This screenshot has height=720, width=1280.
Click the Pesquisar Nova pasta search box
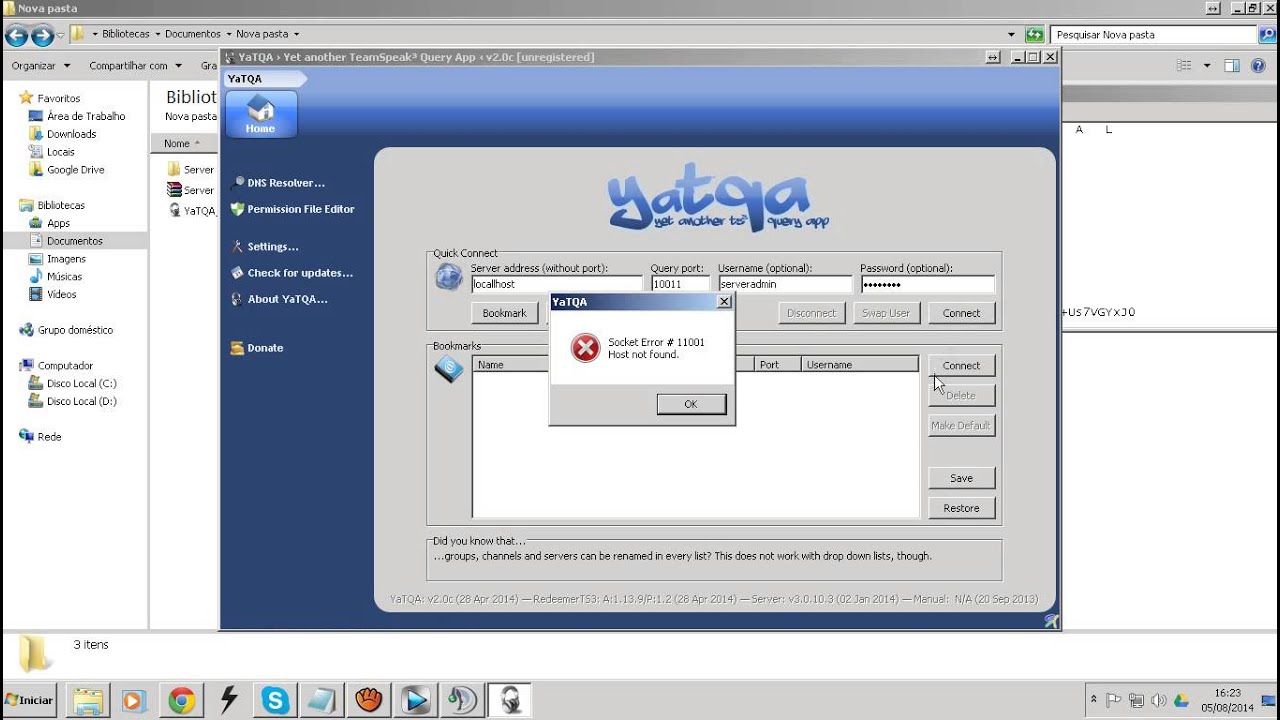tap(1154, 35)
